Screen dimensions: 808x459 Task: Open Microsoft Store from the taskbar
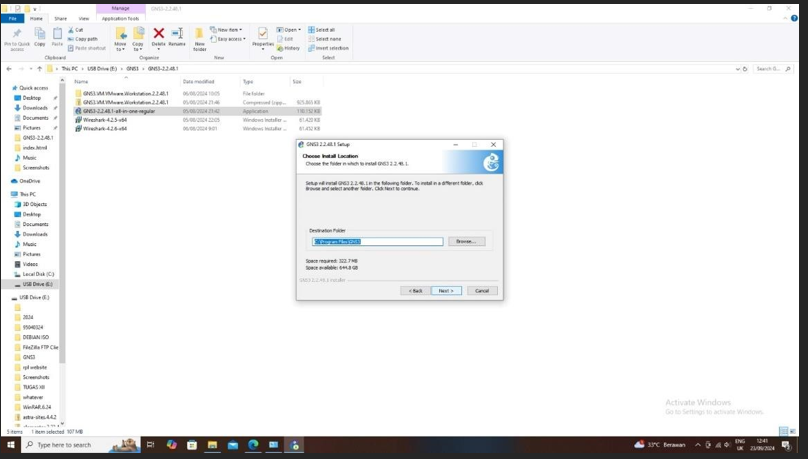pos(192,445)
